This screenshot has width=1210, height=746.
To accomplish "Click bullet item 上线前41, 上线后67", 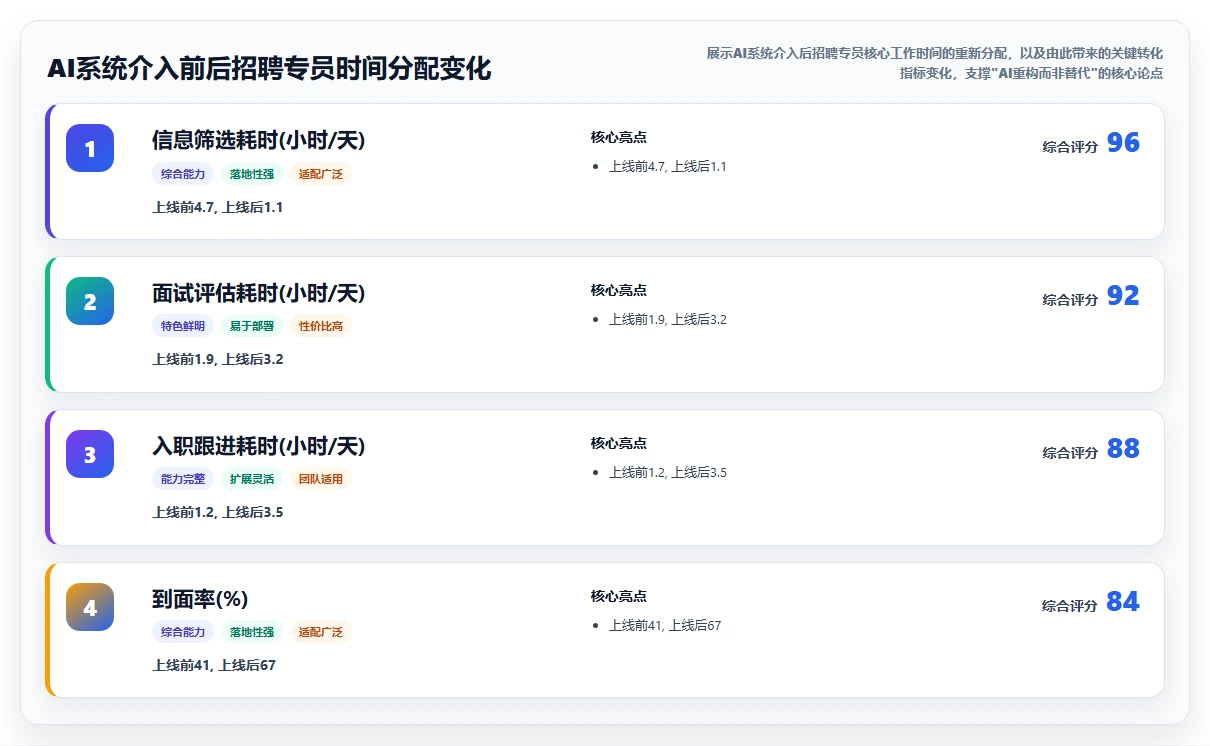I will pos(665,626).
